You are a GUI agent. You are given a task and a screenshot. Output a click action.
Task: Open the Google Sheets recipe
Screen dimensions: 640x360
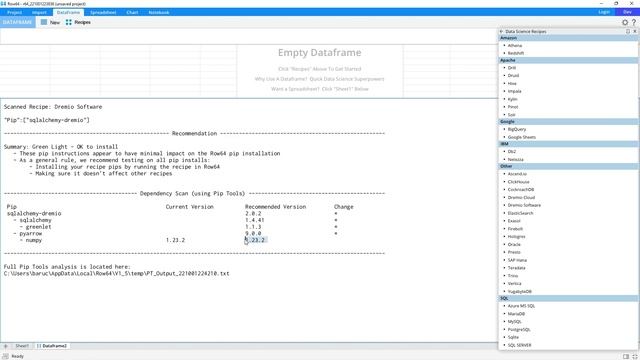522,138
